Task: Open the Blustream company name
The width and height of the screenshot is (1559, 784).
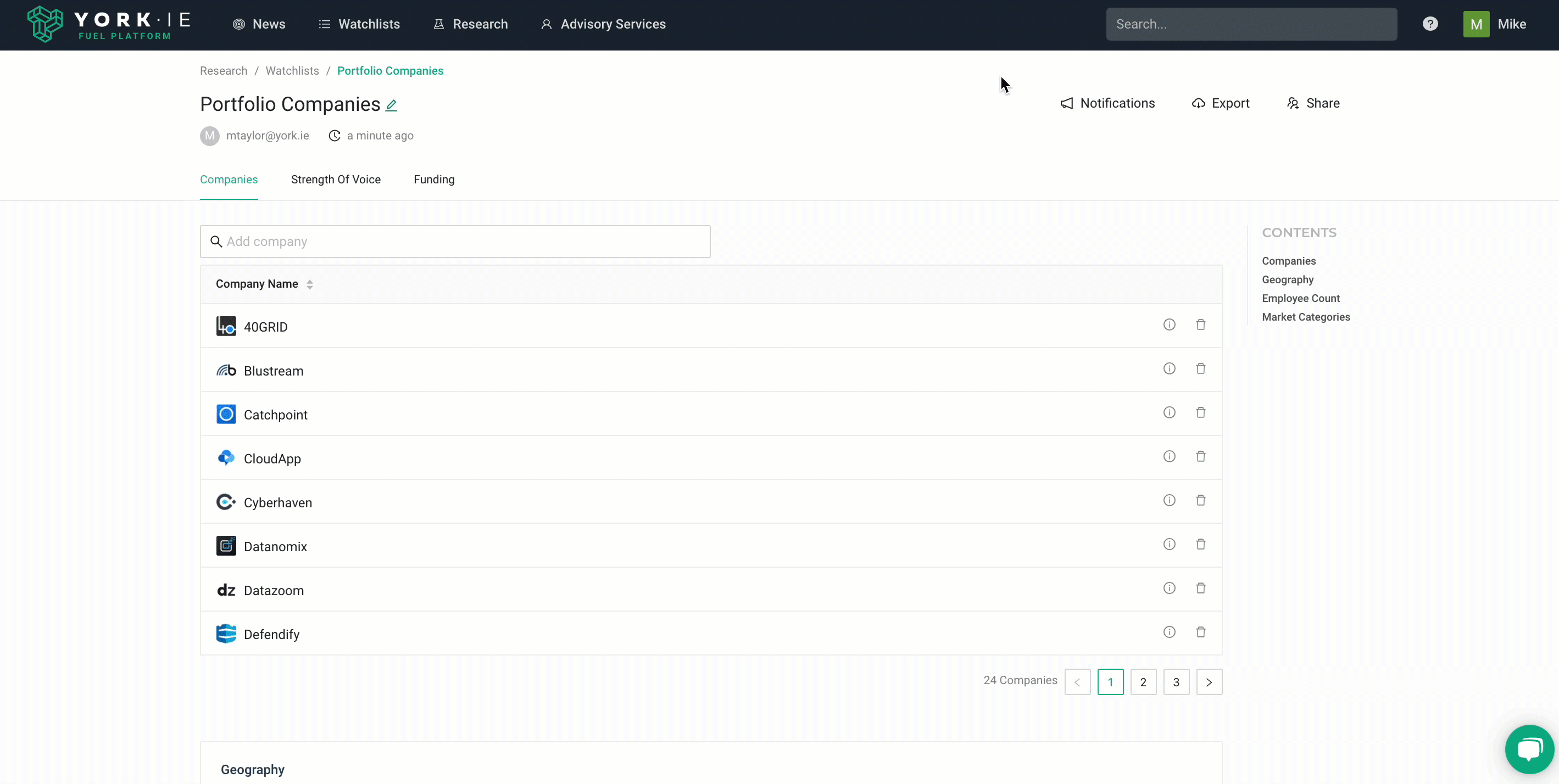Action: (274, 371)
